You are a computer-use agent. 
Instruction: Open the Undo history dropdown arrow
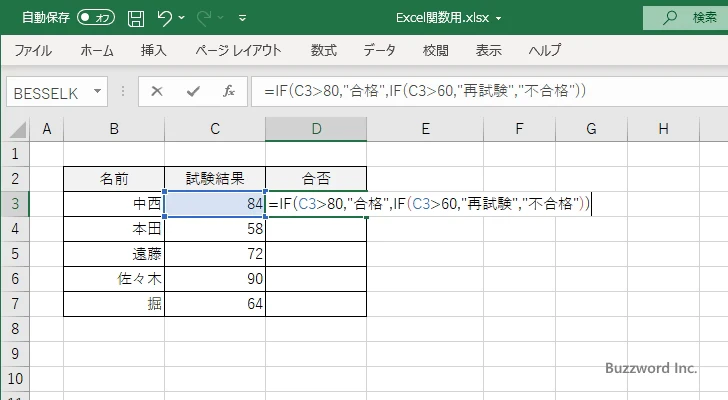click(182, 18)
